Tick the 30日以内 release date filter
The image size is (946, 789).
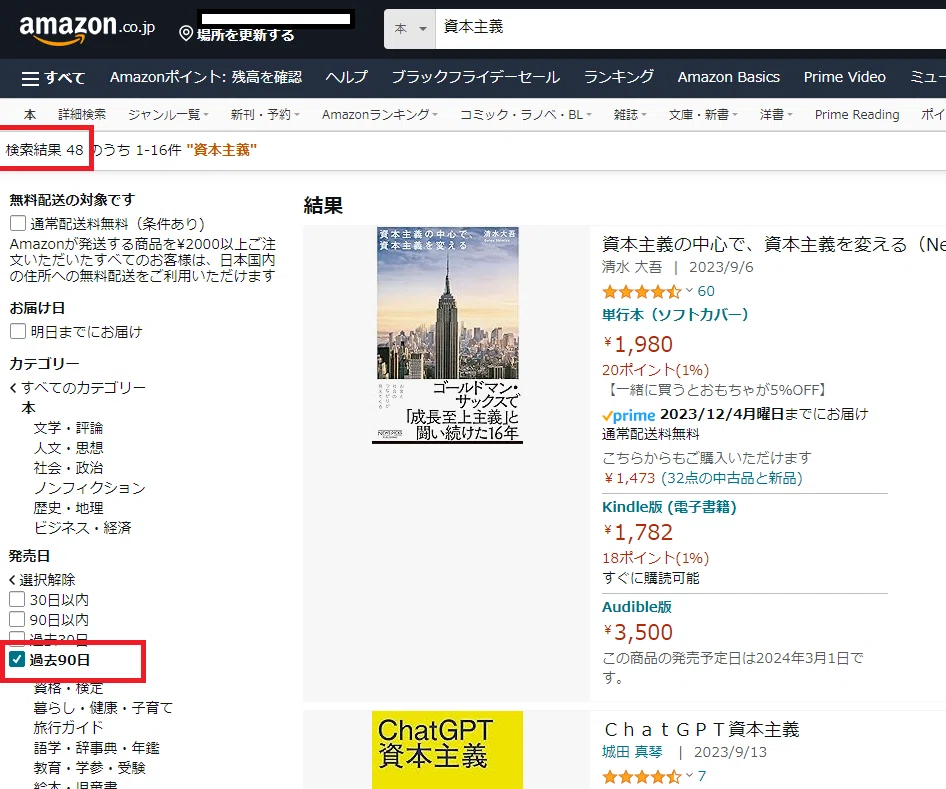coord(17,599)
